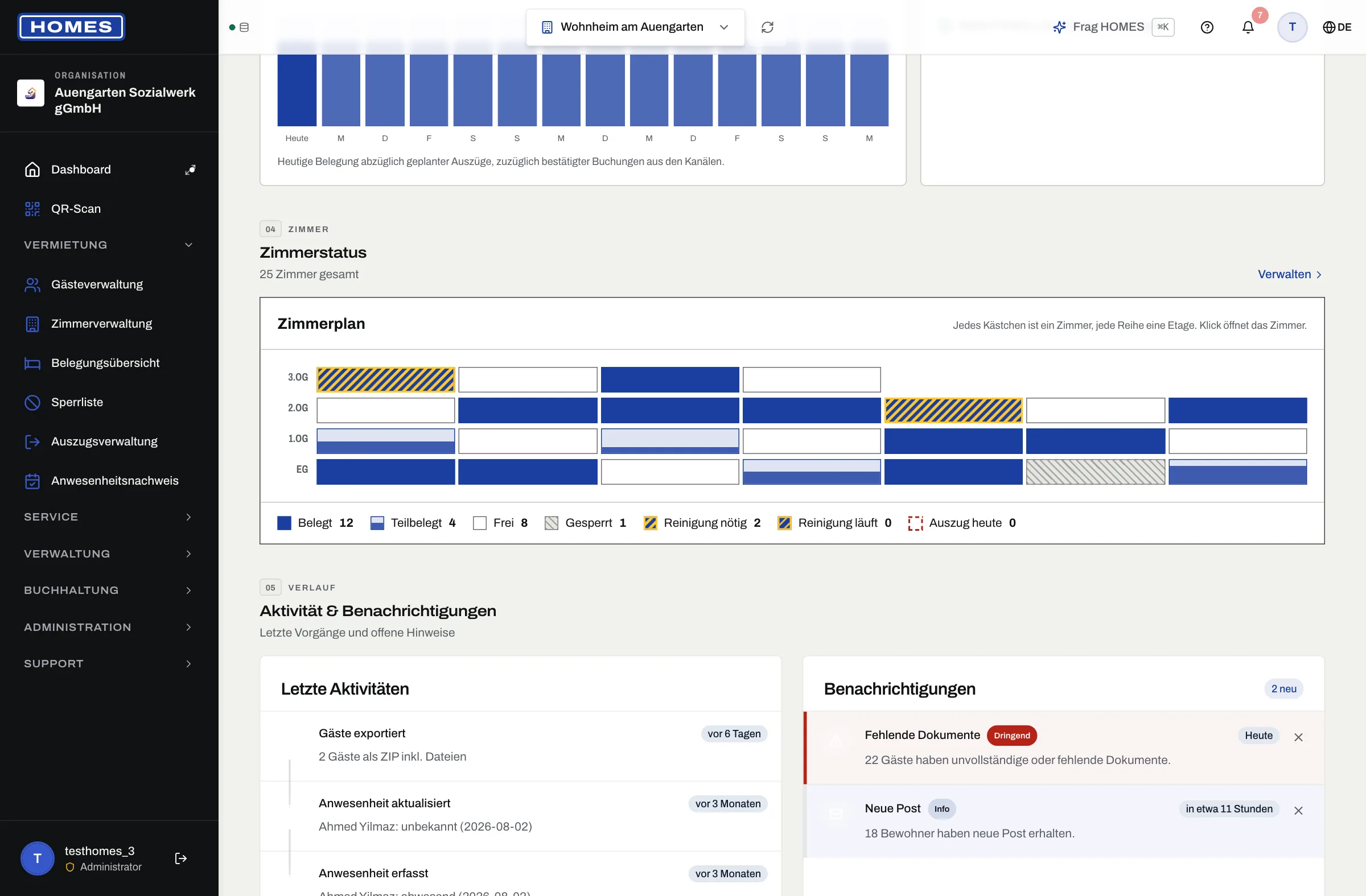Open Gästeverwaltung in the sidebar
The height and width of the screenshot is (896, 1366).
(x=109, y=284)
